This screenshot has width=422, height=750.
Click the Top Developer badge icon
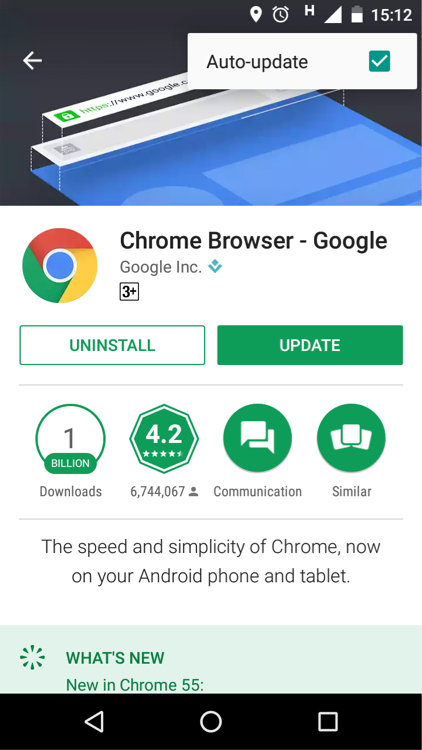[x=215, y=266]
